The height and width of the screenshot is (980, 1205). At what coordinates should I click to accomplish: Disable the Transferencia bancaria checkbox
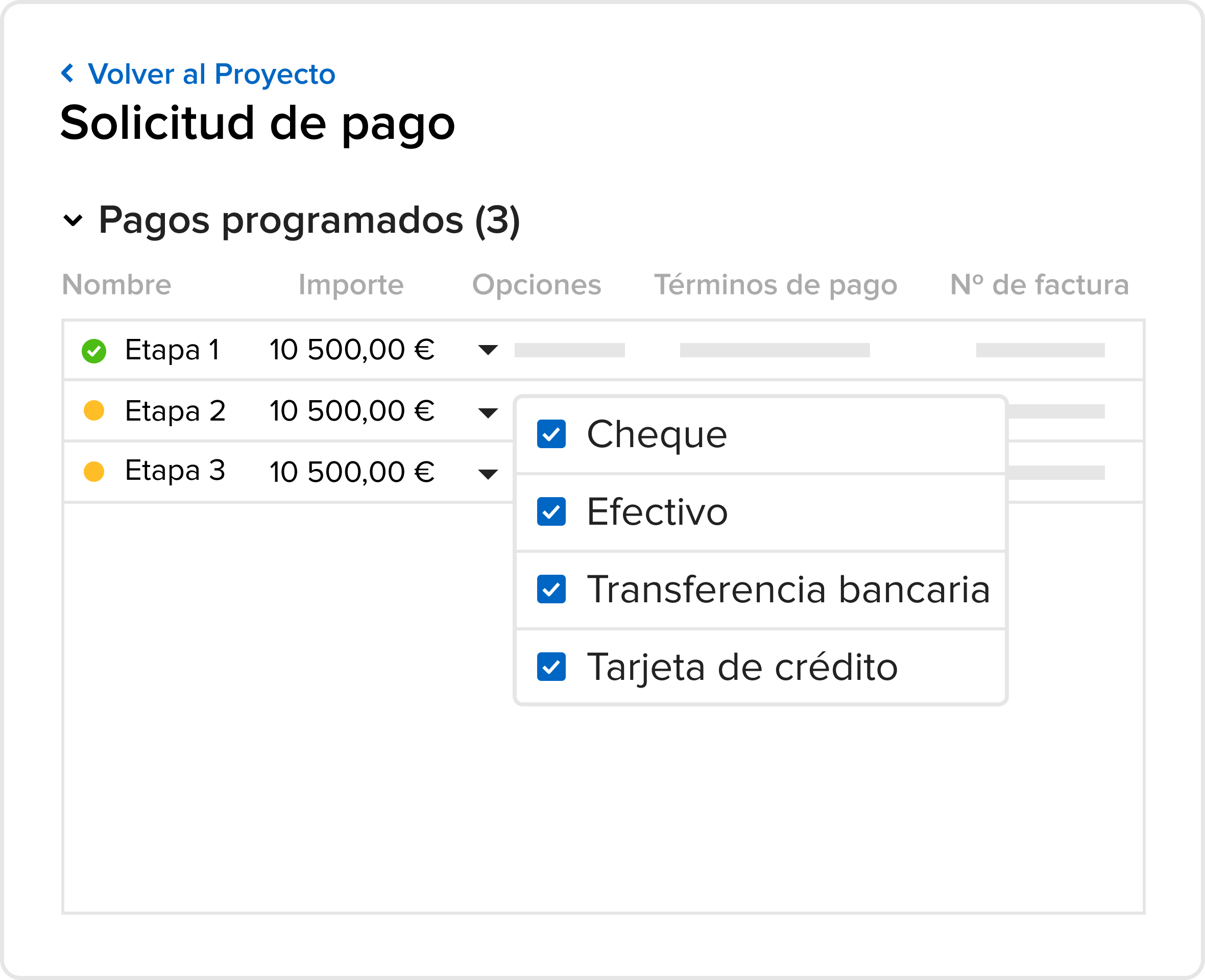(551, 590)
